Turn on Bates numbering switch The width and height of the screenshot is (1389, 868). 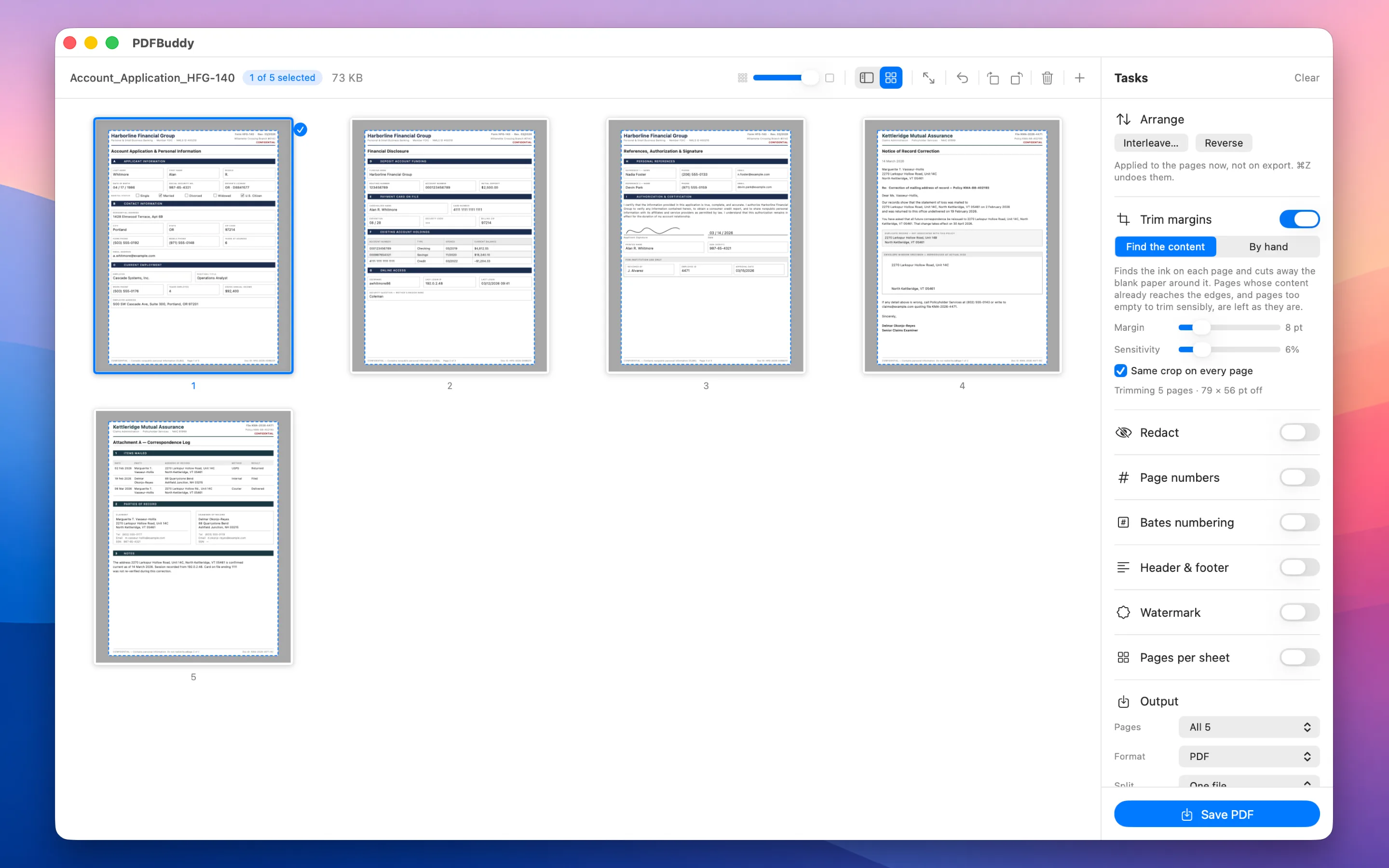point(1299,522)
